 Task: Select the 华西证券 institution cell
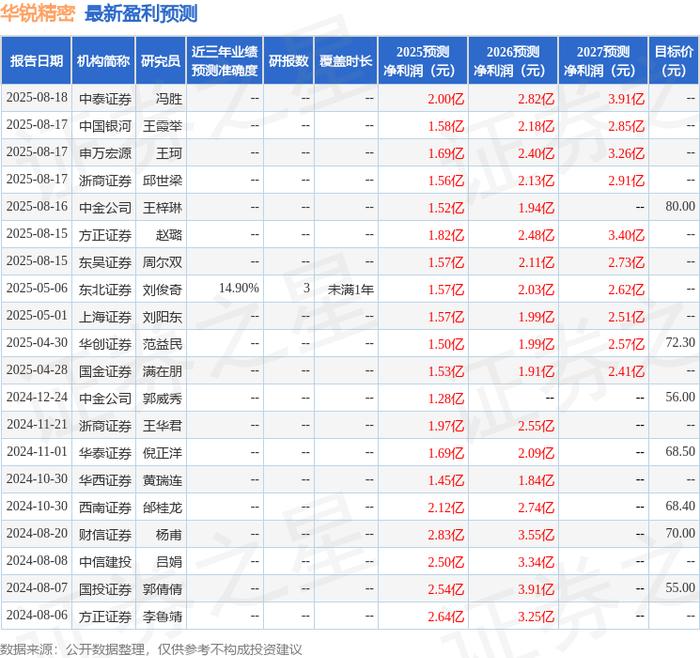tap(105, 480)
